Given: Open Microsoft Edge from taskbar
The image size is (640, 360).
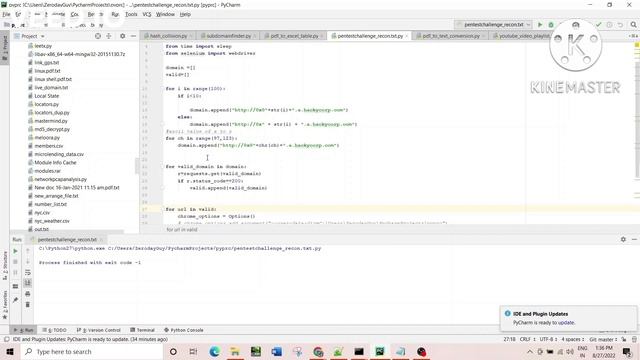Looking at the screenshot, I should [x=214, y=352].
